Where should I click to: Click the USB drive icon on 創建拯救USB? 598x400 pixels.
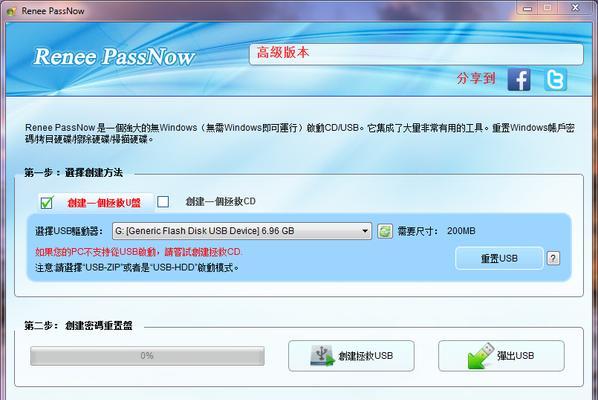[322, 355]
